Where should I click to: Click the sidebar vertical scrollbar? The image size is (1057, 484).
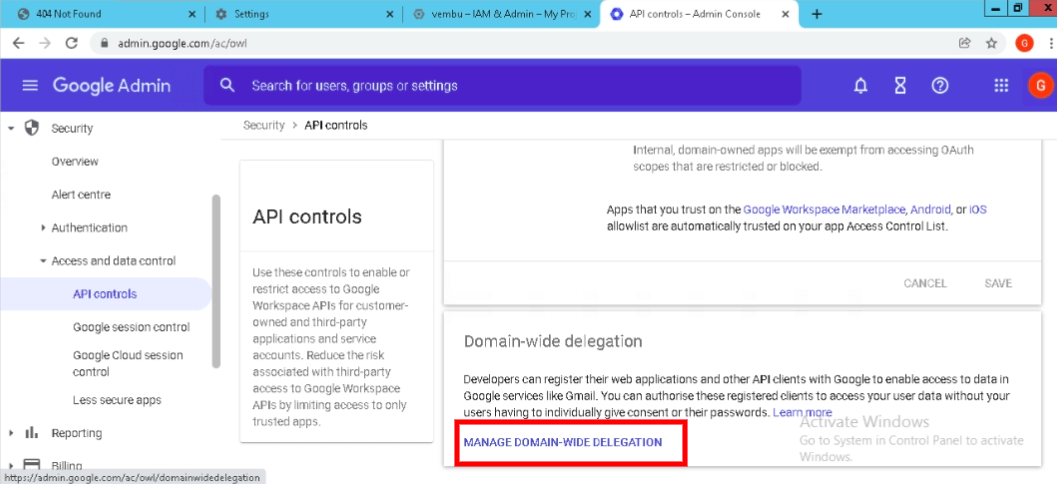pos(216,281)
